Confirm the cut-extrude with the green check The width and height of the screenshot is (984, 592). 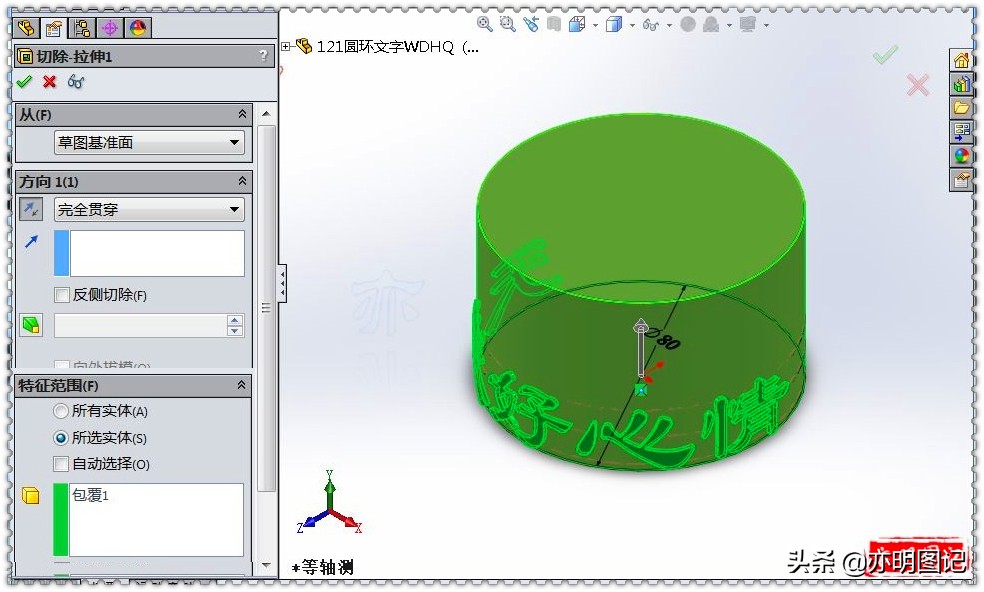point(25,83)
